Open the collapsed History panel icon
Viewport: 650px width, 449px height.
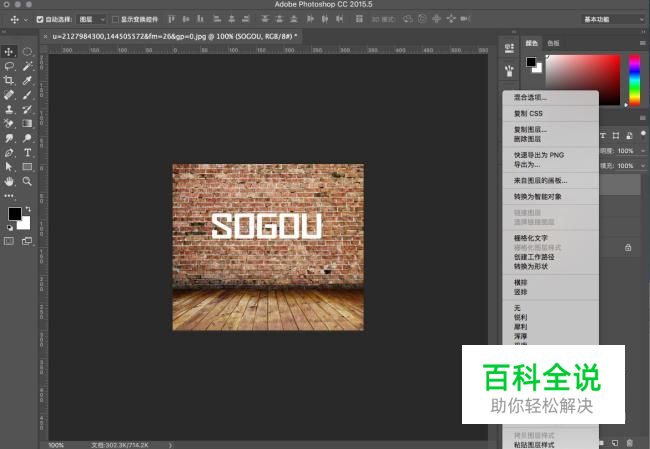tap(509, 49)
